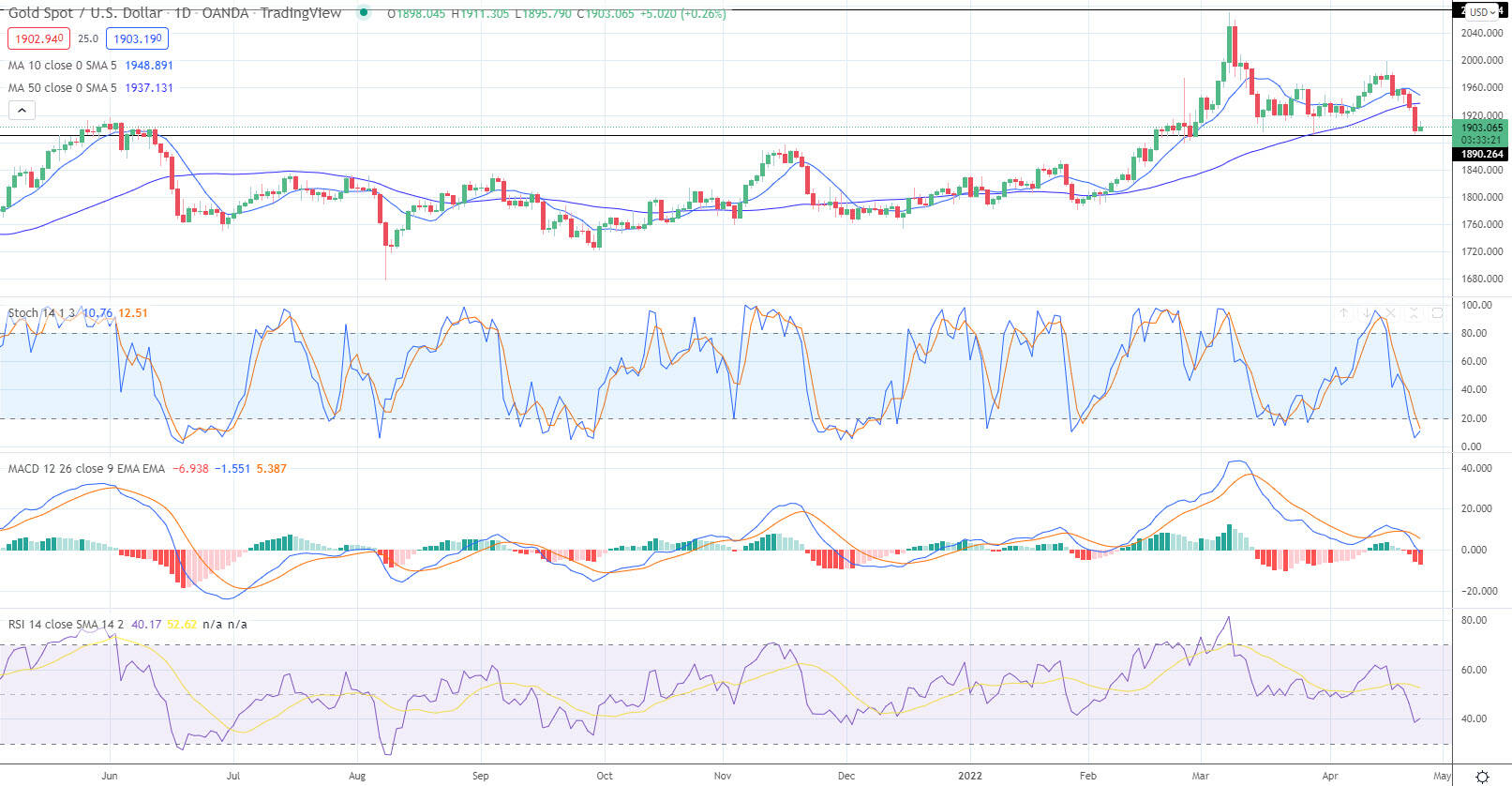
Task: Click the 2022 label on time axis
Action: 969,776
